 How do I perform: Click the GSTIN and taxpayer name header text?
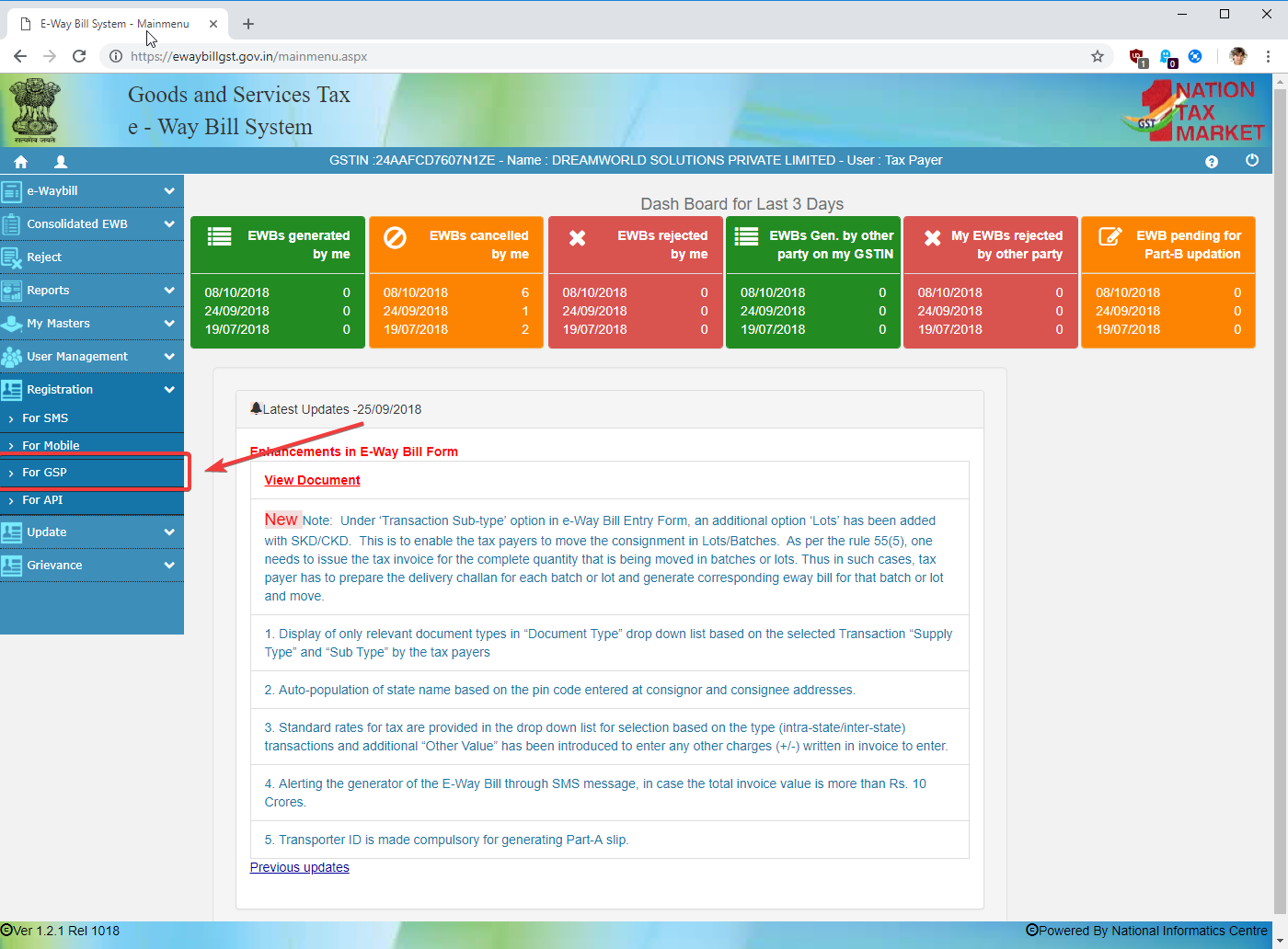(636, 160)
